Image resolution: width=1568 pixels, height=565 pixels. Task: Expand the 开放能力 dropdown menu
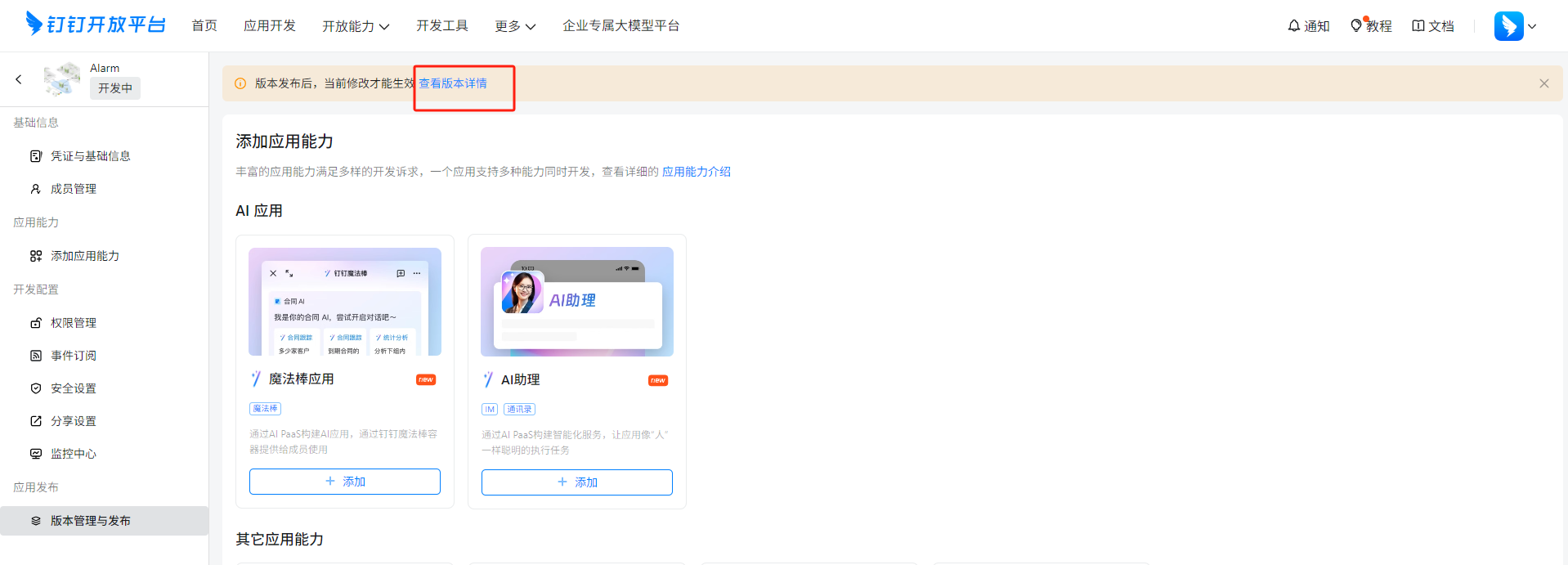coord(356,26)
